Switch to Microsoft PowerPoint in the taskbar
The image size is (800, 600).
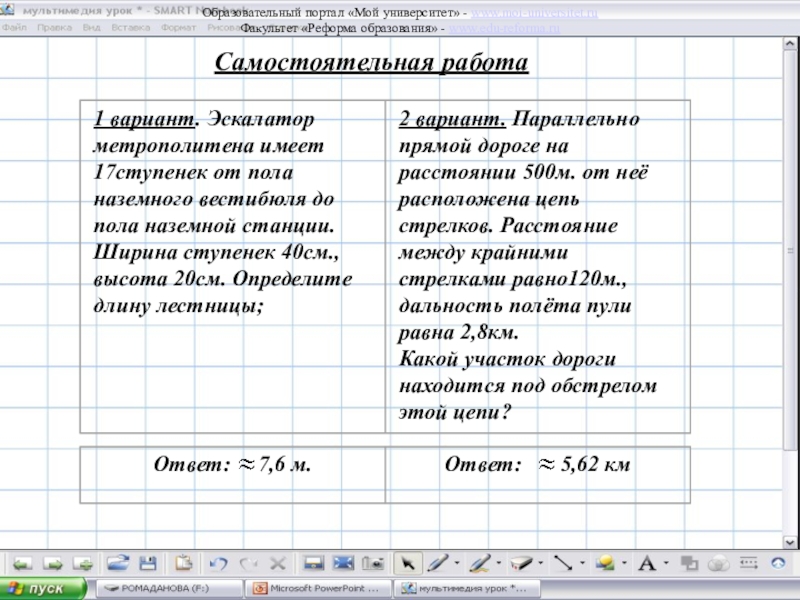point(318,589)
